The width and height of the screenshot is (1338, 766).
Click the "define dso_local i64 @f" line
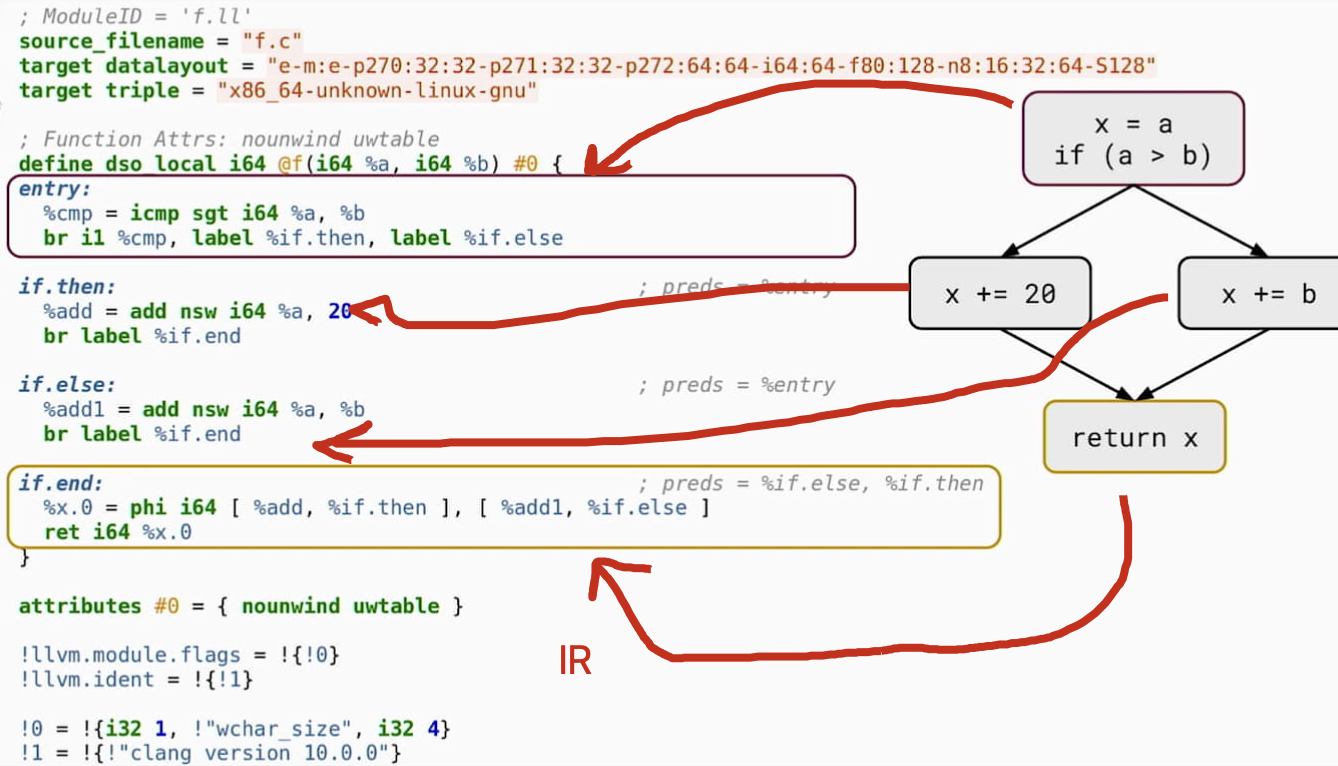coord(290,163)
